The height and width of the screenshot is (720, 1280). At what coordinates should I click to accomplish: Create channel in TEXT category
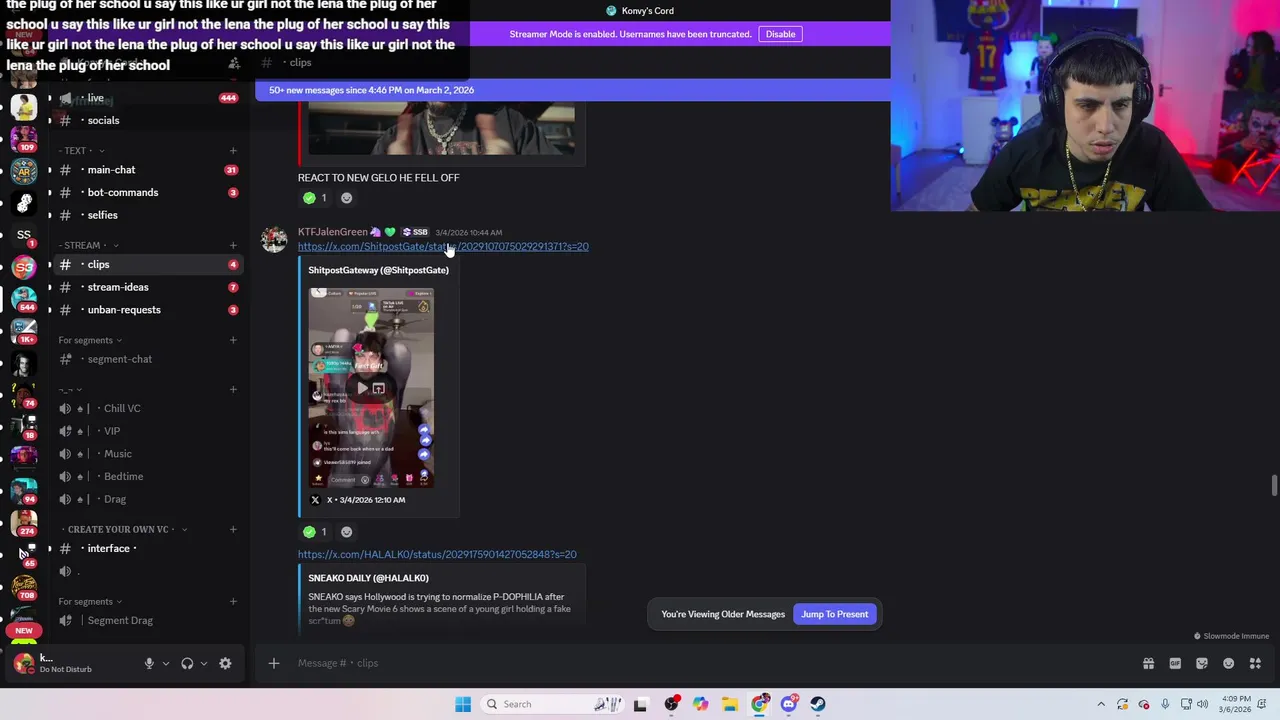pos(233,151)
